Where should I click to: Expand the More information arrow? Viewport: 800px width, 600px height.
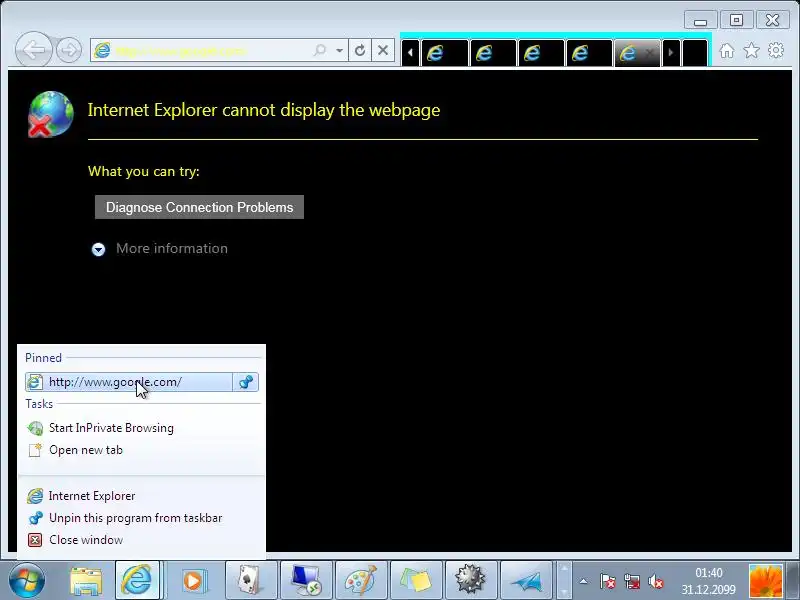coord(98,249)
